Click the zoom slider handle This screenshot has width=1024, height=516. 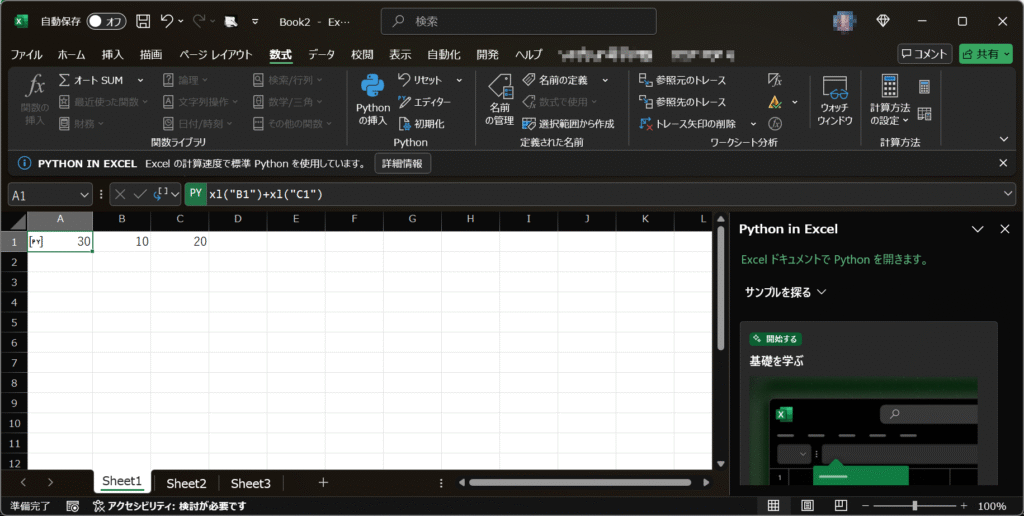click(914, 506)
